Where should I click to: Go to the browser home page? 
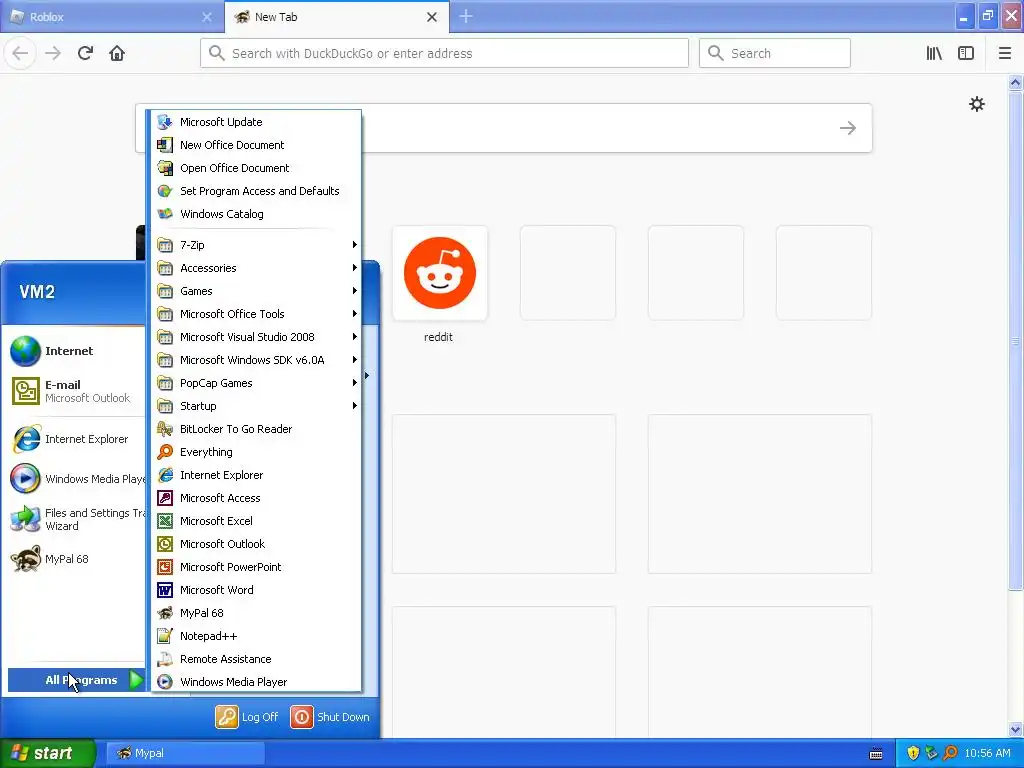pos(117,53)
